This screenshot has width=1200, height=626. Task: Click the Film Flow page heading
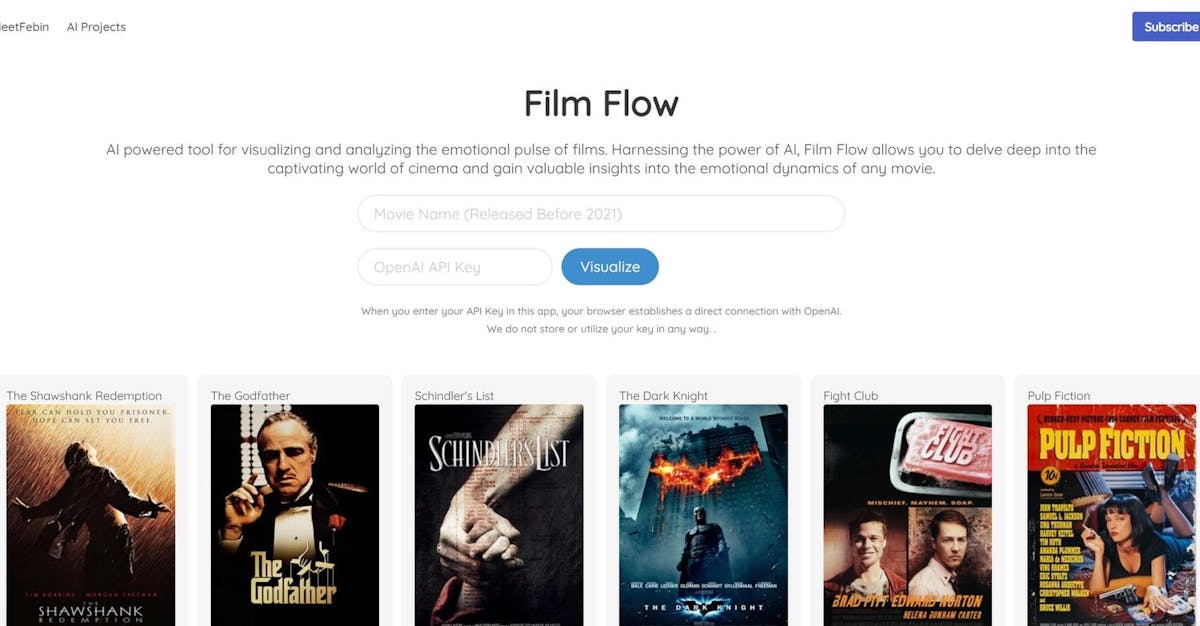pyautogui.click(x=601, y=103)
